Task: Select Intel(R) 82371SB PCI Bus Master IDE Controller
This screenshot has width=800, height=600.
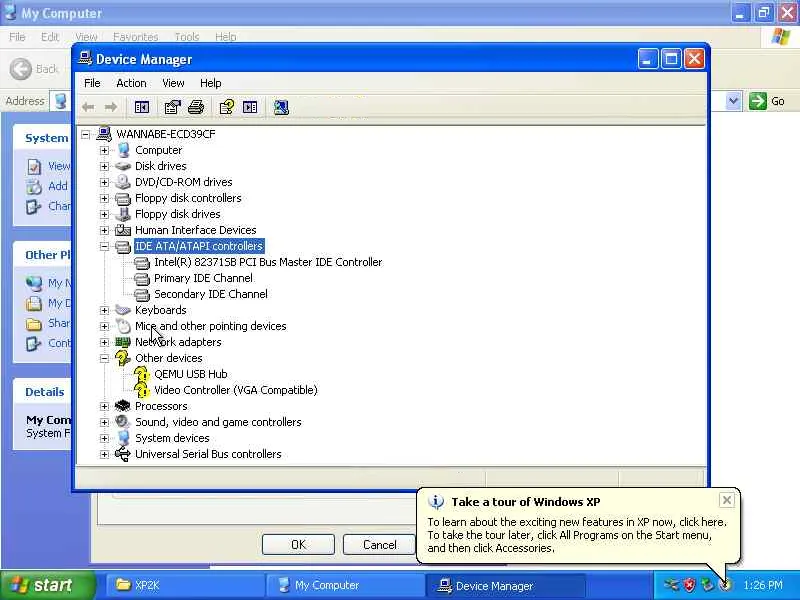Action: point(268,262)
